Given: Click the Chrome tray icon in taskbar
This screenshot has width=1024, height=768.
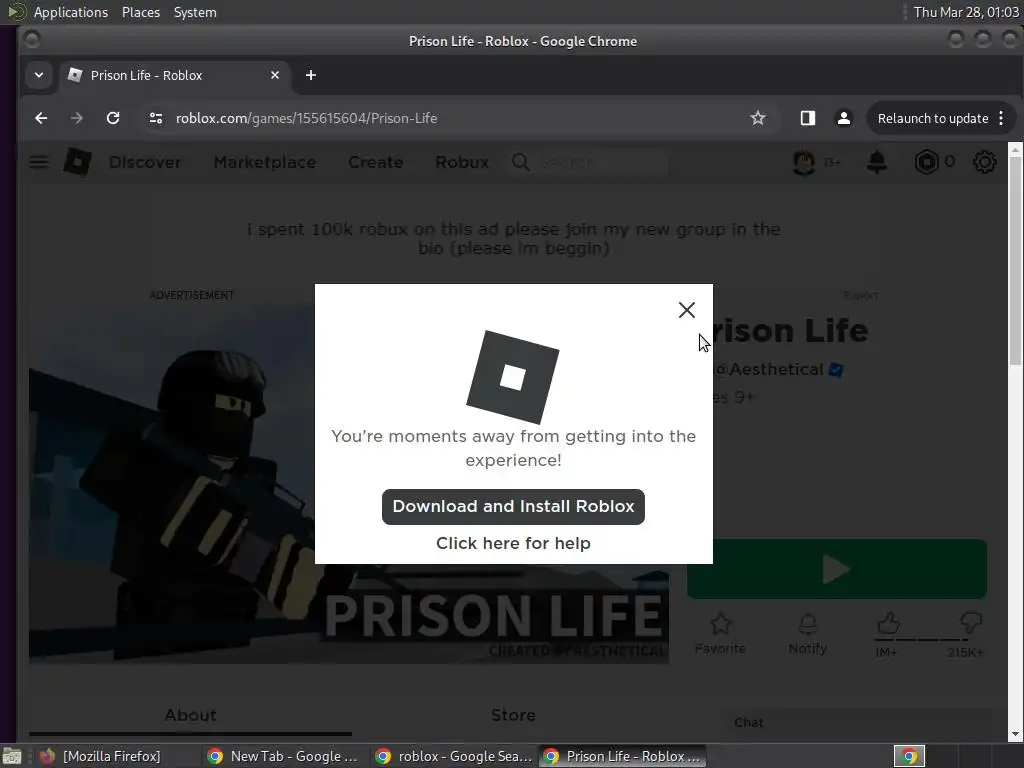Looking at the screenshot, I should pyautogui.click(x=909, y=756).
